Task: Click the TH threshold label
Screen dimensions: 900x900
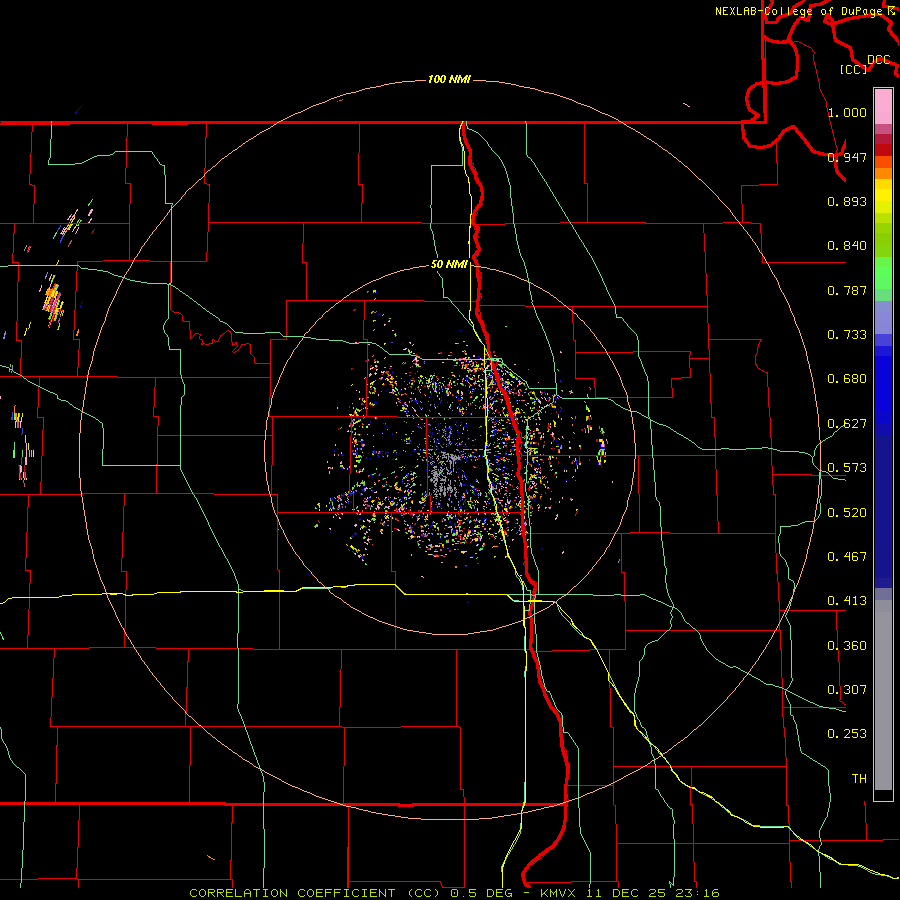Action: 859,779
